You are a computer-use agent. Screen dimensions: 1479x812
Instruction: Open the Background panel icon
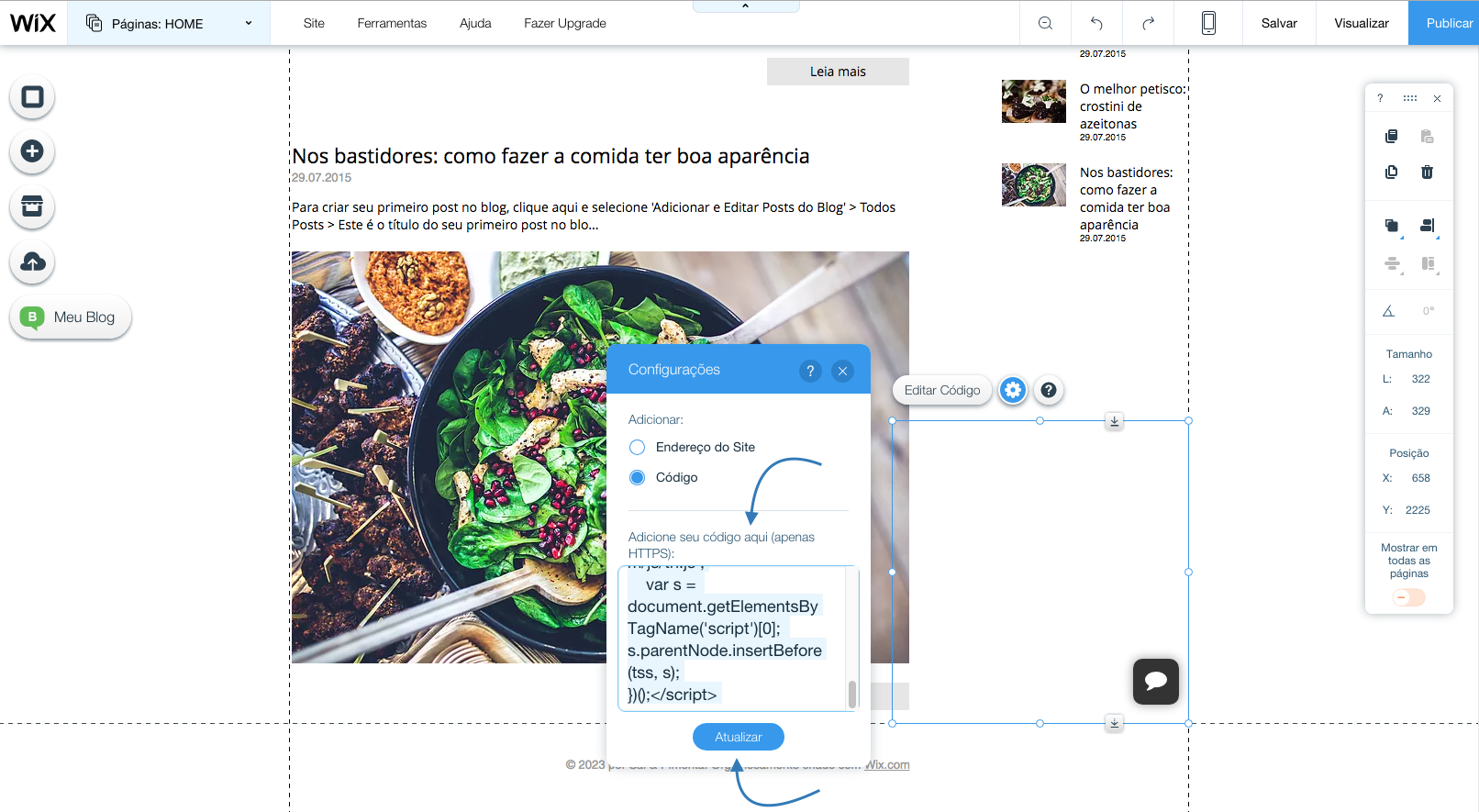(32, 96)
